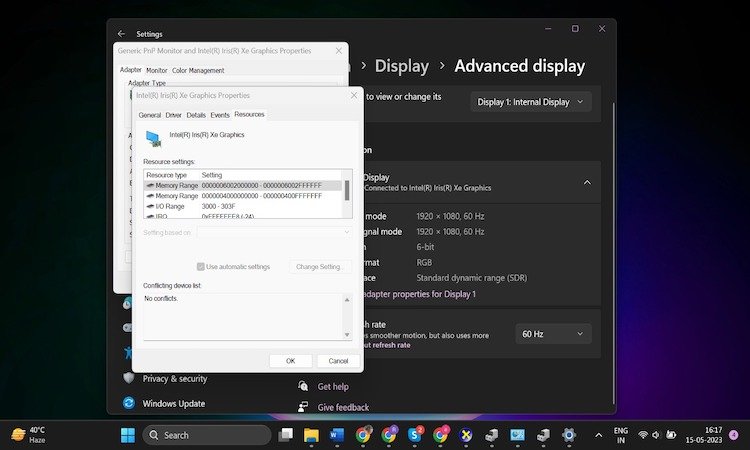Screen dimensions: 750x450
Task: Open Privacy & security in Settings sidebar
Action: 175,379
